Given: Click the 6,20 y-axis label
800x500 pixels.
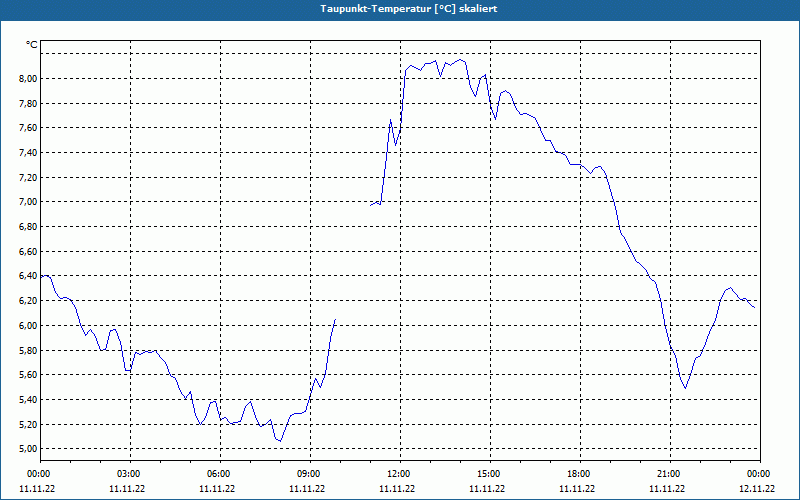Looking at the screenshot, I should pyautogui.click(x=28, y=301).
